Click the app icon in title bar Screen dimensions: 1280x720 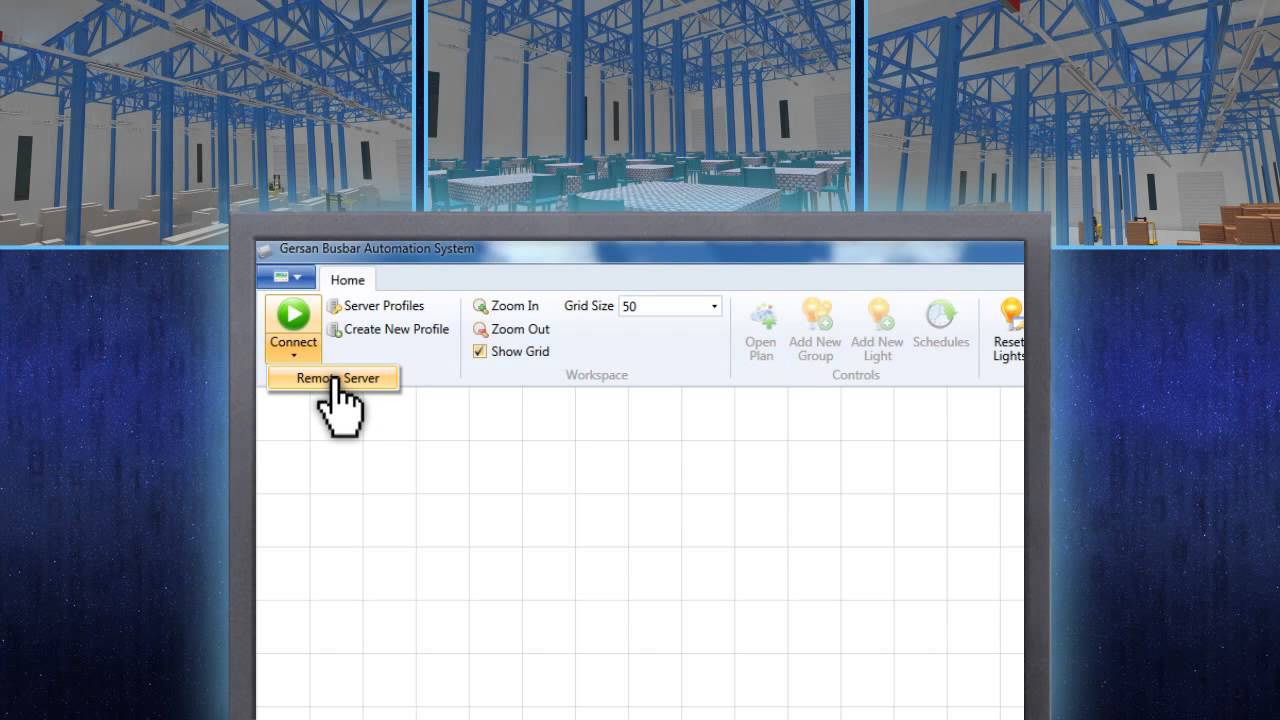pyautogui.click(x=265, y=250)
